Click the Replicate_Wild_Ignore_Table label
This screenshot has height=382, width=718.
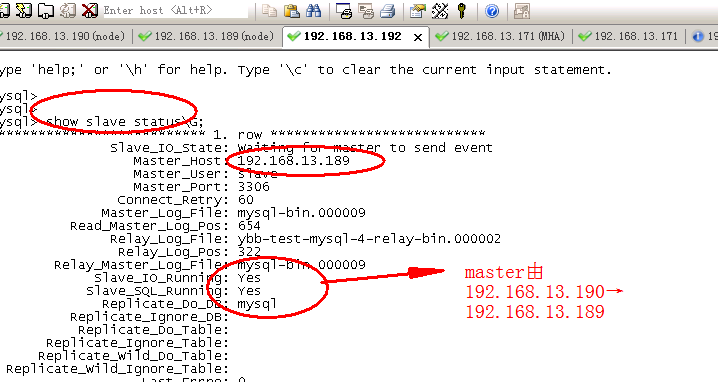pyautogui.click(x=117, y=369)
